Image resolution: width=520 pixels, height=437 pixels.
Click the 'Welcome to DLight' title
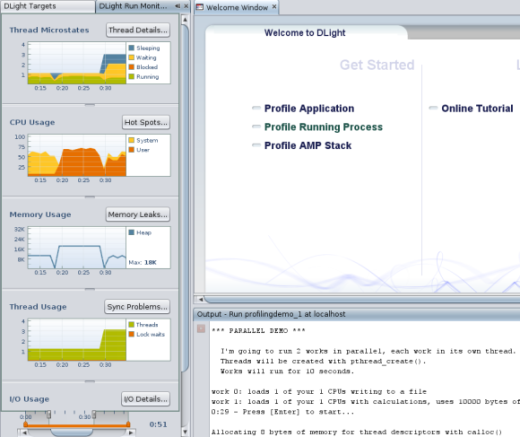coord(305,33)
